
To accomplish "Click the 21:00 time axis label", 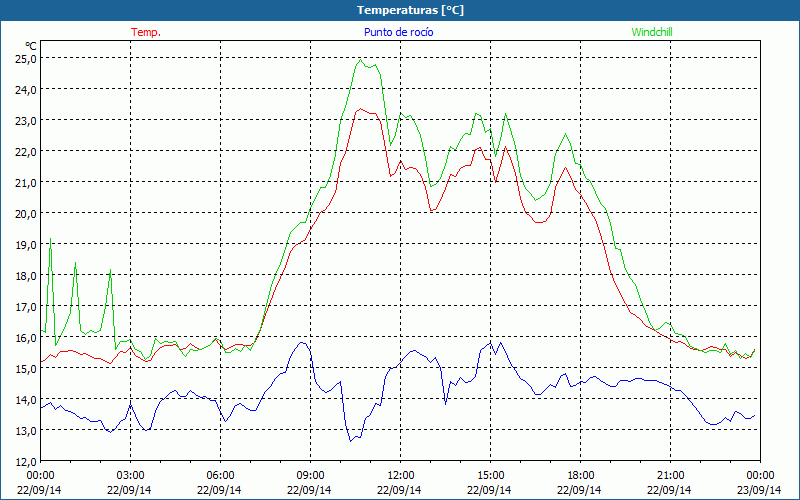I will [670, 476].
